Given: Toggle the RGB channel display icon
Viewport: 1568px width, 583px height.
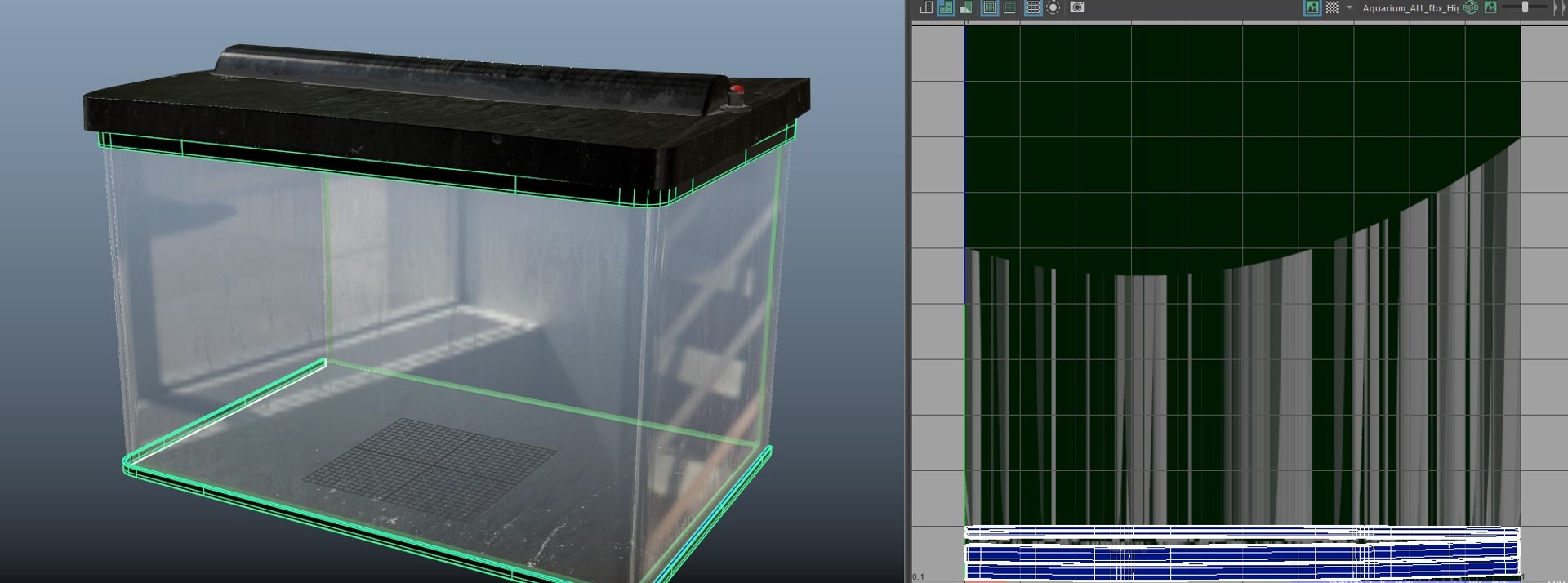Looking at the screenshot, I should coord(1471,7).
